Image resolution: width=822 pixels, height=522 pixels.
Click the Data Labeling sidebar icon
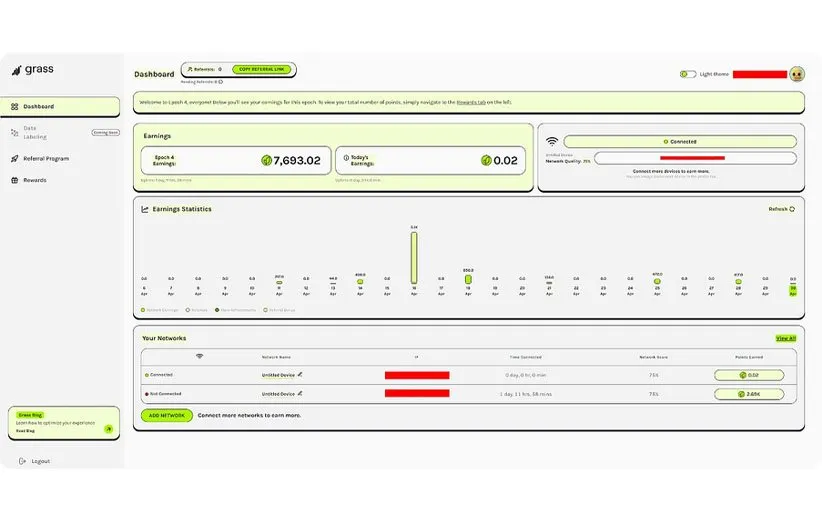click(x=14, y=132)
